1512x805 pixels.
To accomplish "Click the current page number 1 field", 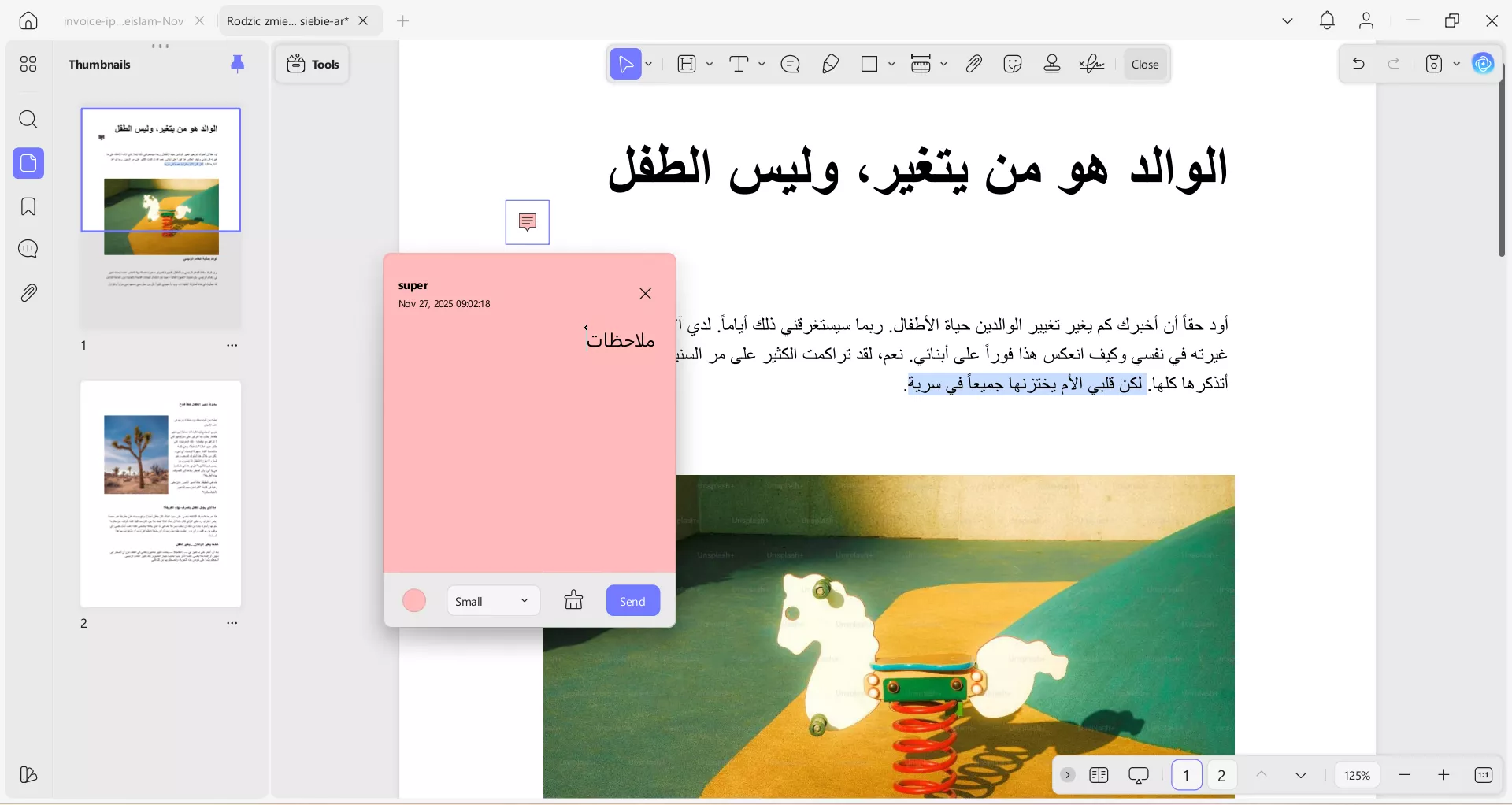I will tap(1187, 775).
